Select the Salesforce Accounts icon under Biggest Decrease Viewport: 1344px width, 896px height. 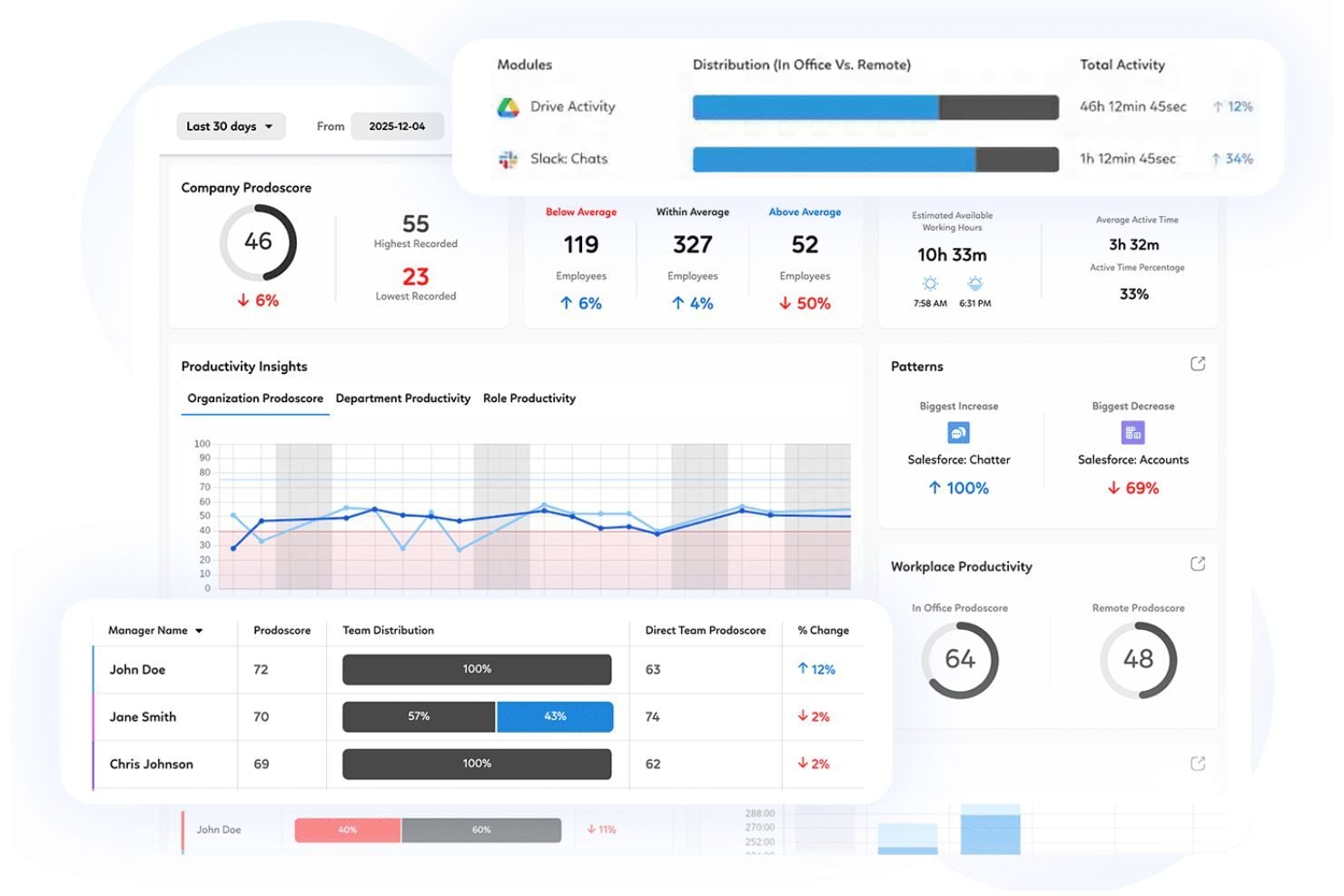1132,433
